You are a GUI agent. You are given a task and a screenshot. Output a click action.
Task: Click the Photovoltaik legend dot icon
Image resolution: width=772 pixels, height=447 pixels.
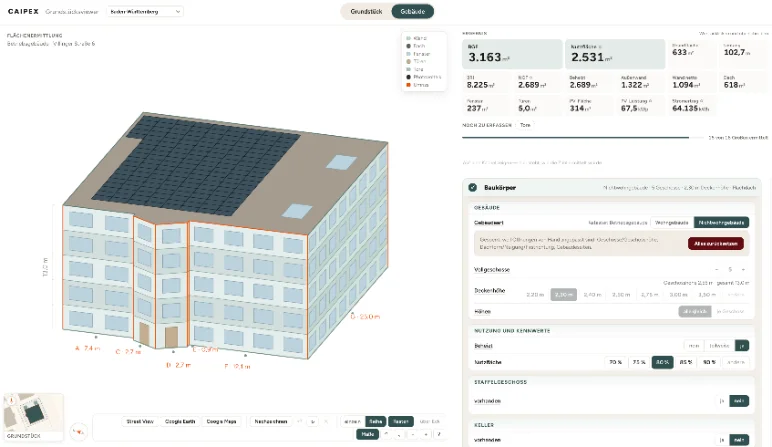point(408,77)
